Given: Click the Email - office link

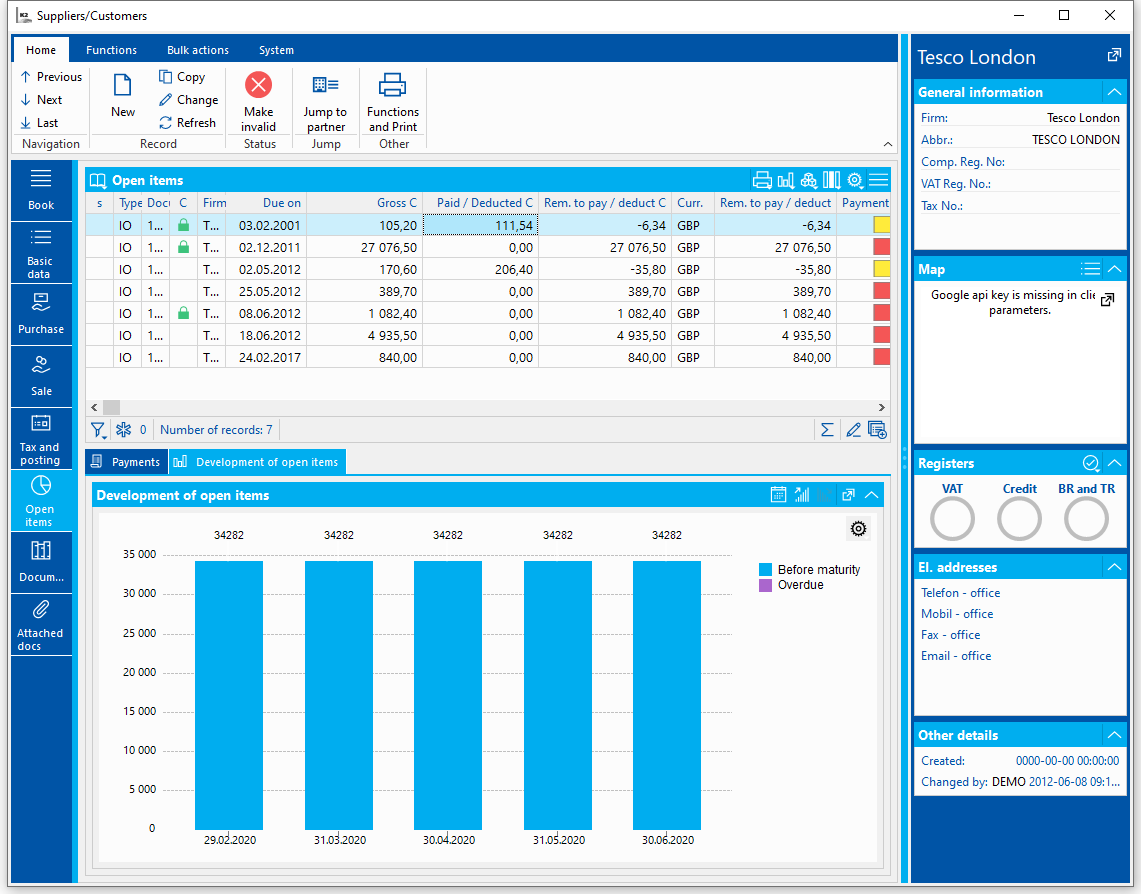Looking at the screenshot, I should point(956,656).
